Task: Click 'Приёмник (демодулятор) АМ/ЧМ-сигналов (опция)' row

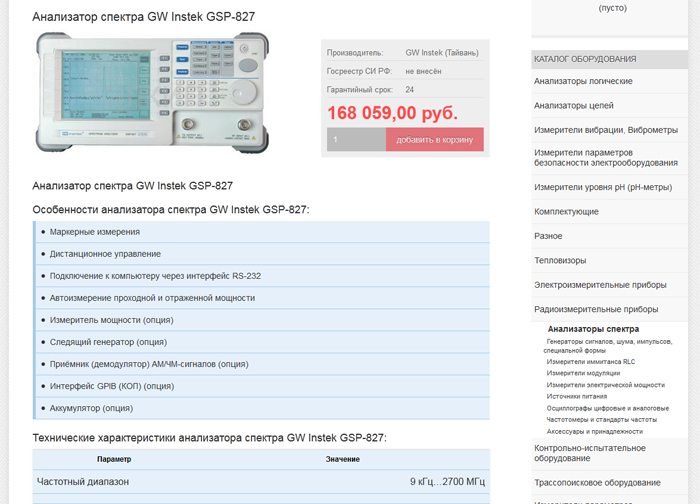Action: pyautogui.click(x=262, y=364)
